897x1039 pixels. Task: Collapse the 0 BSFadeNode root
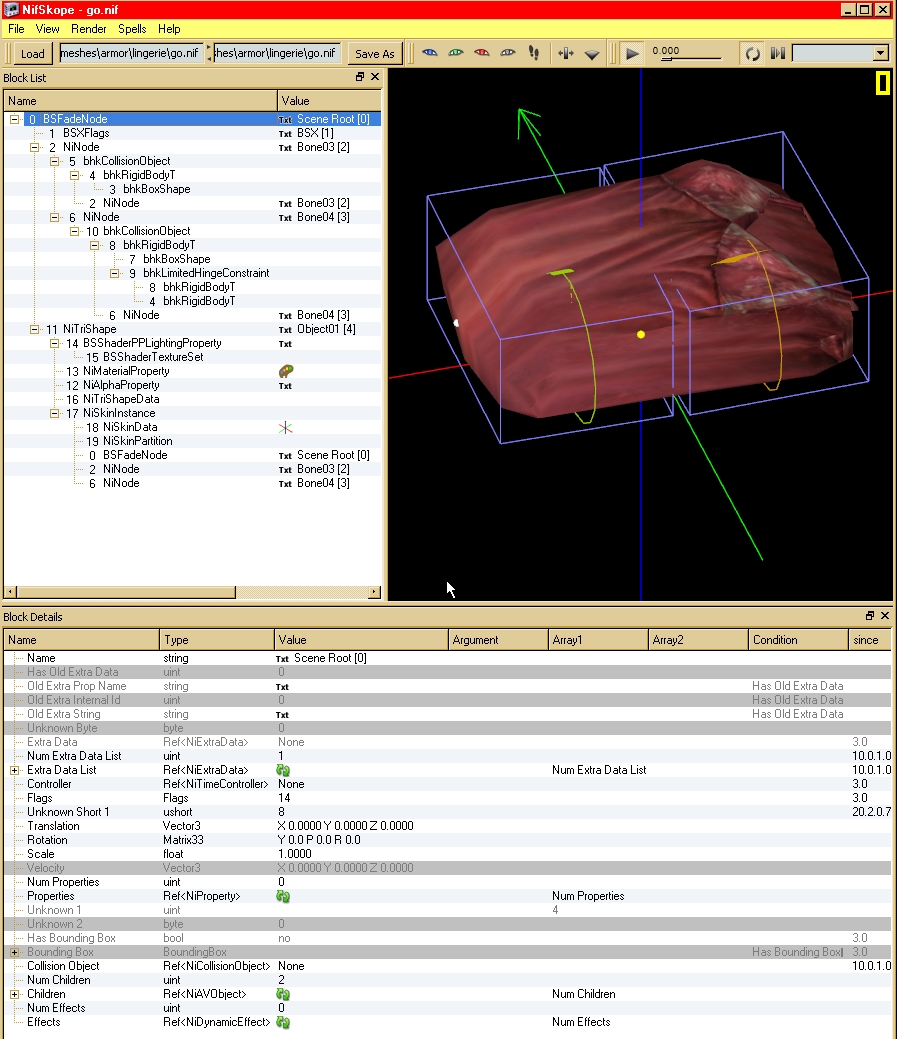pos(14,119)
